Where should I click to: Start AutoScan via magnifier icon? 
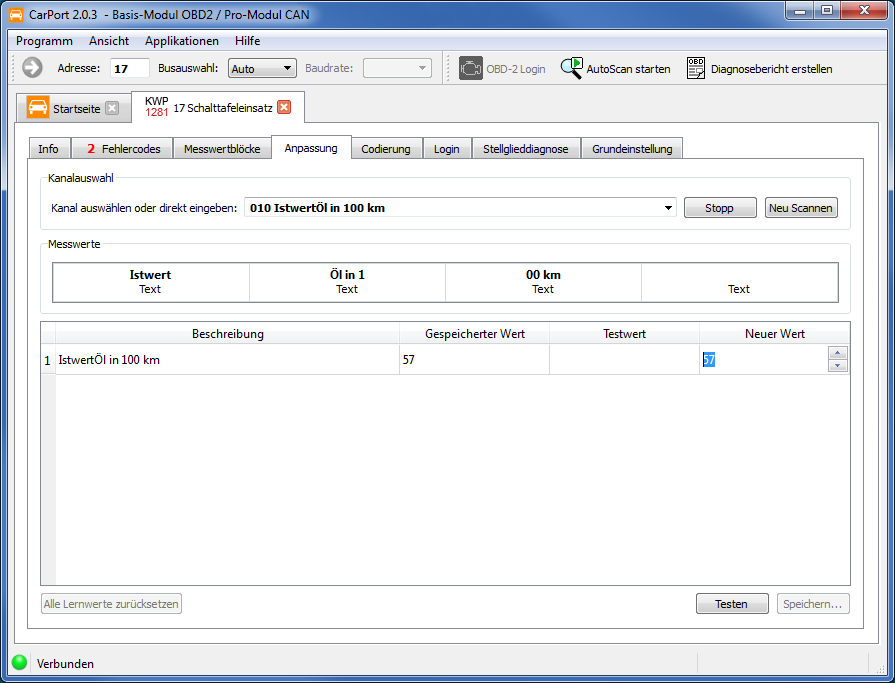tap(571, 68)
